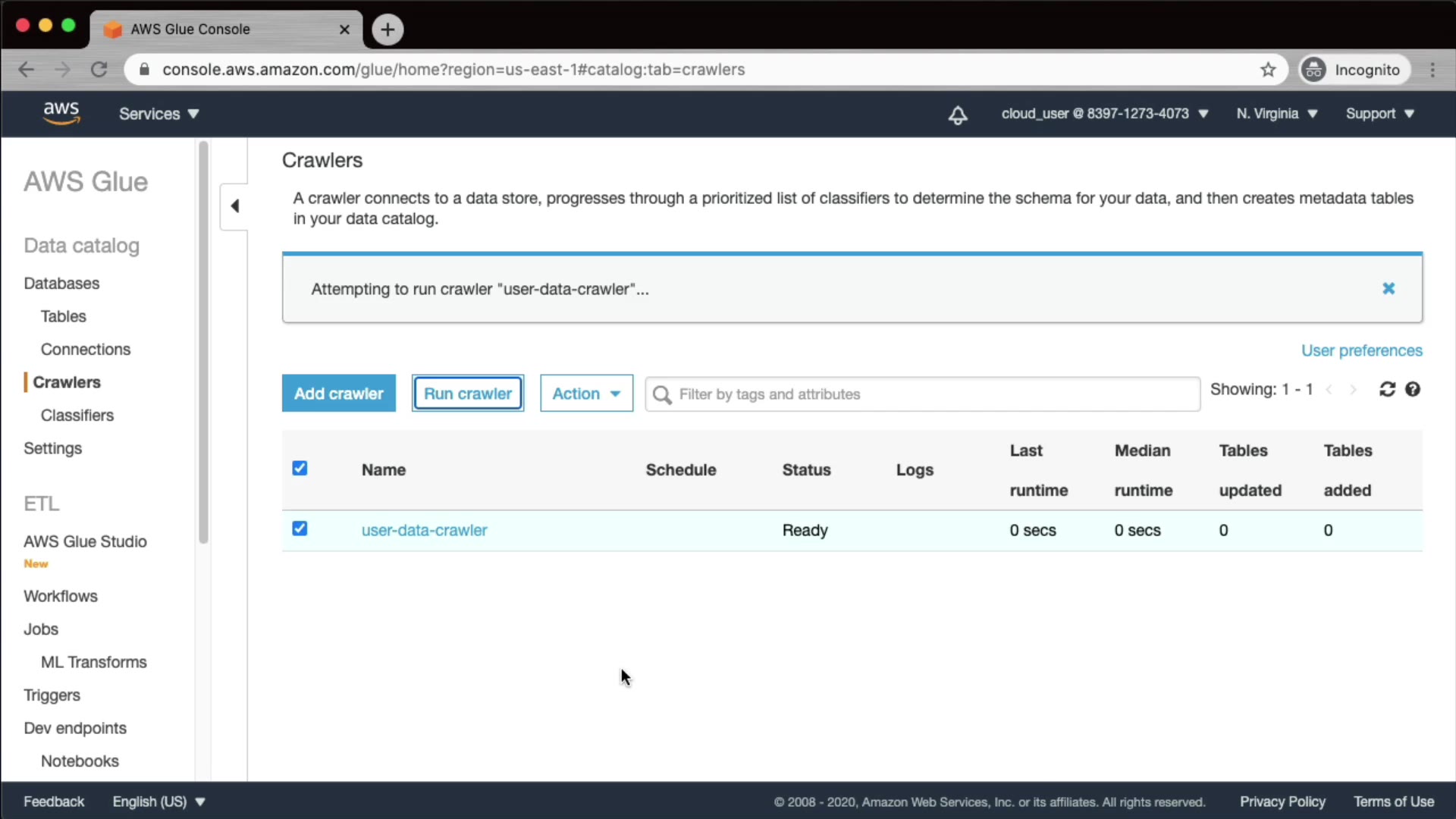The height and width of the screenshot is (819, 1456).
Task: Refresh the crawlers list
Action: pyautogui.click(x=1387, y=389)
